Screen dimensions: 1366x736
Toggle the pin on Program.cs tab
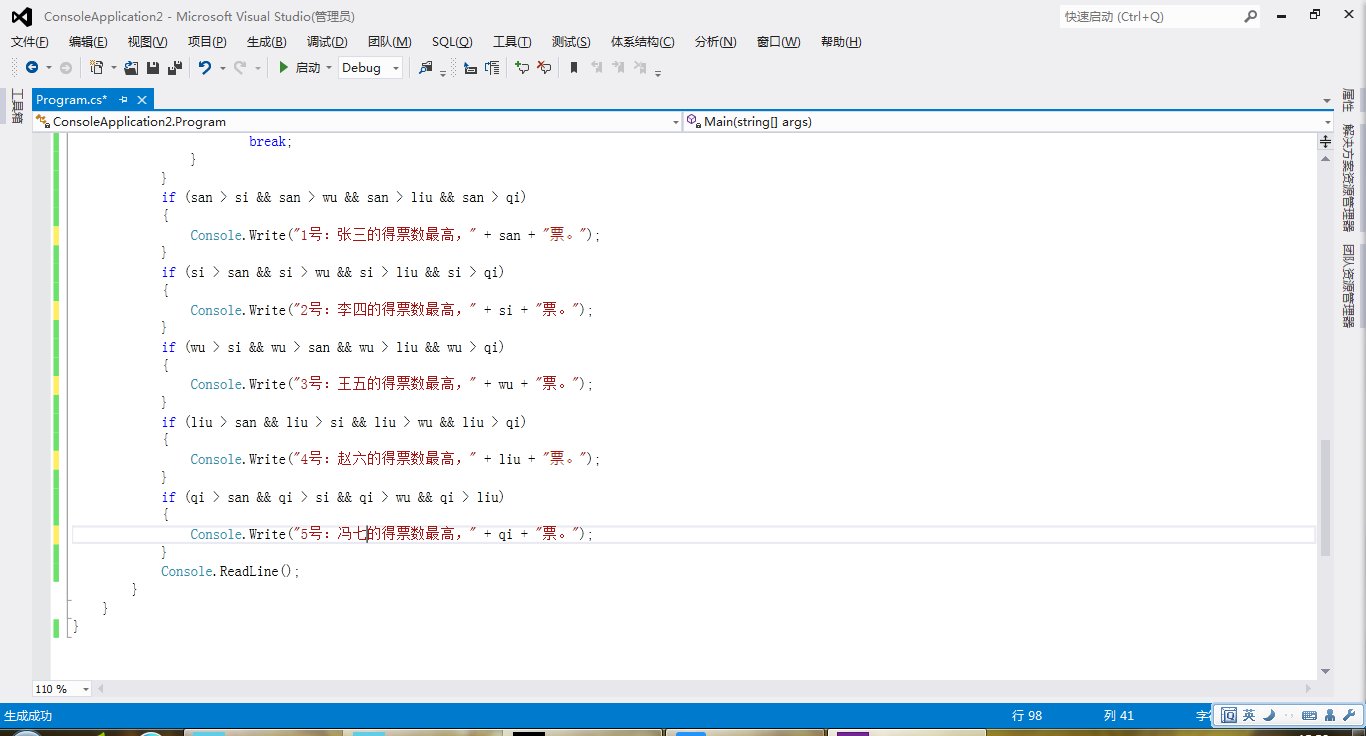click(124, 99)
